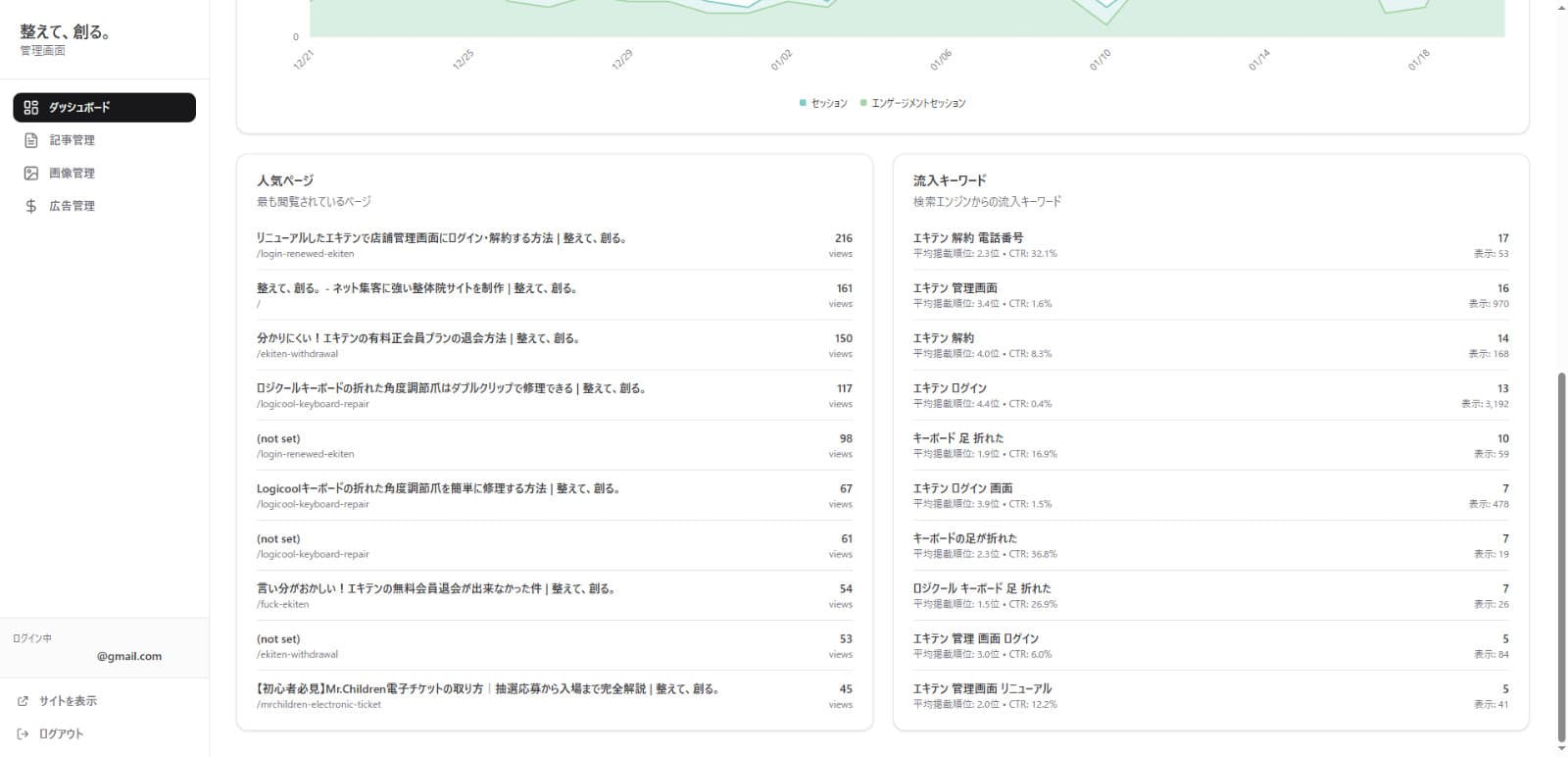Toggle the セッション legend marker in chart
This screenshot has width=1568, height=757.
tap(804, 103)
